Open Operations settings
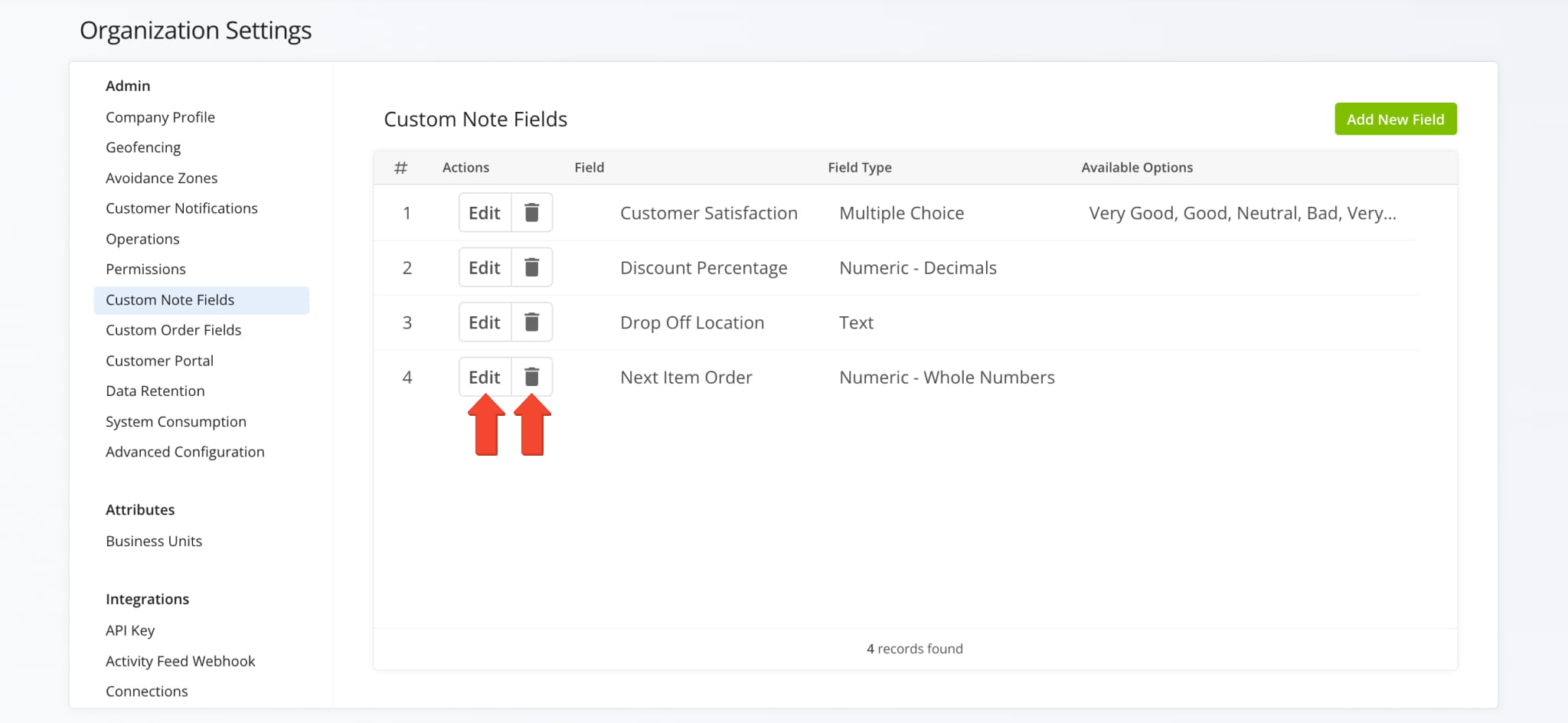Viewport: 1568px width, 723px height. [142, 239]
